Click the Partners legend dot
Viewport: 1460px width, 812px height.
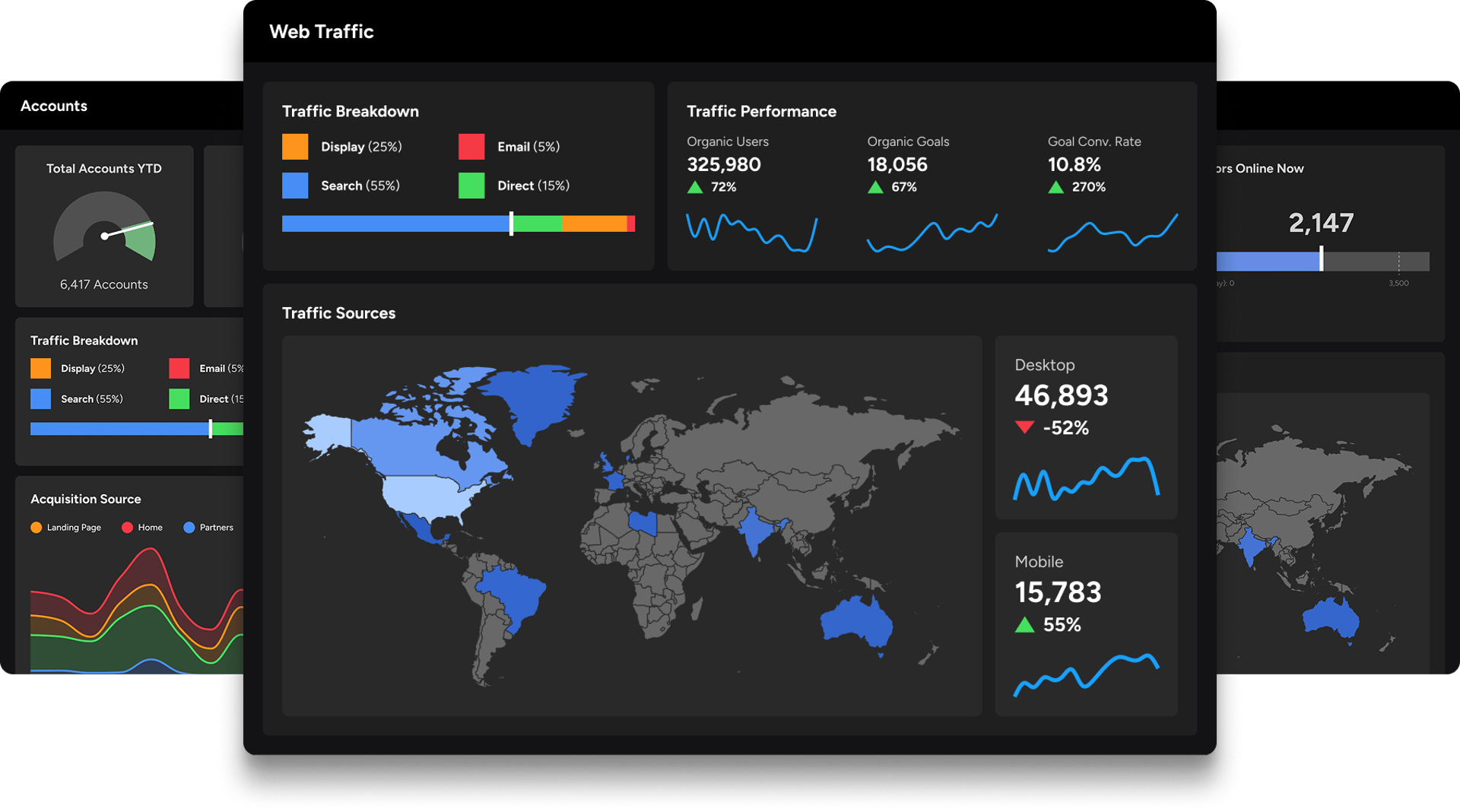(189, 527)
